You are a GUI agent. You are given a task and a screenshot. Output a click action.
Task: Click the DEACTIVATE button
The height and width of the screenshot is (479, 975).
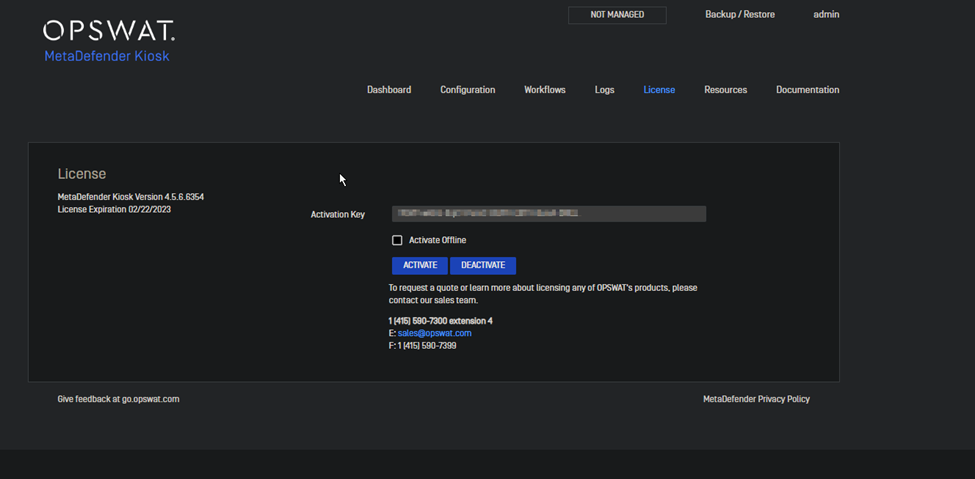tap(483, 266)
